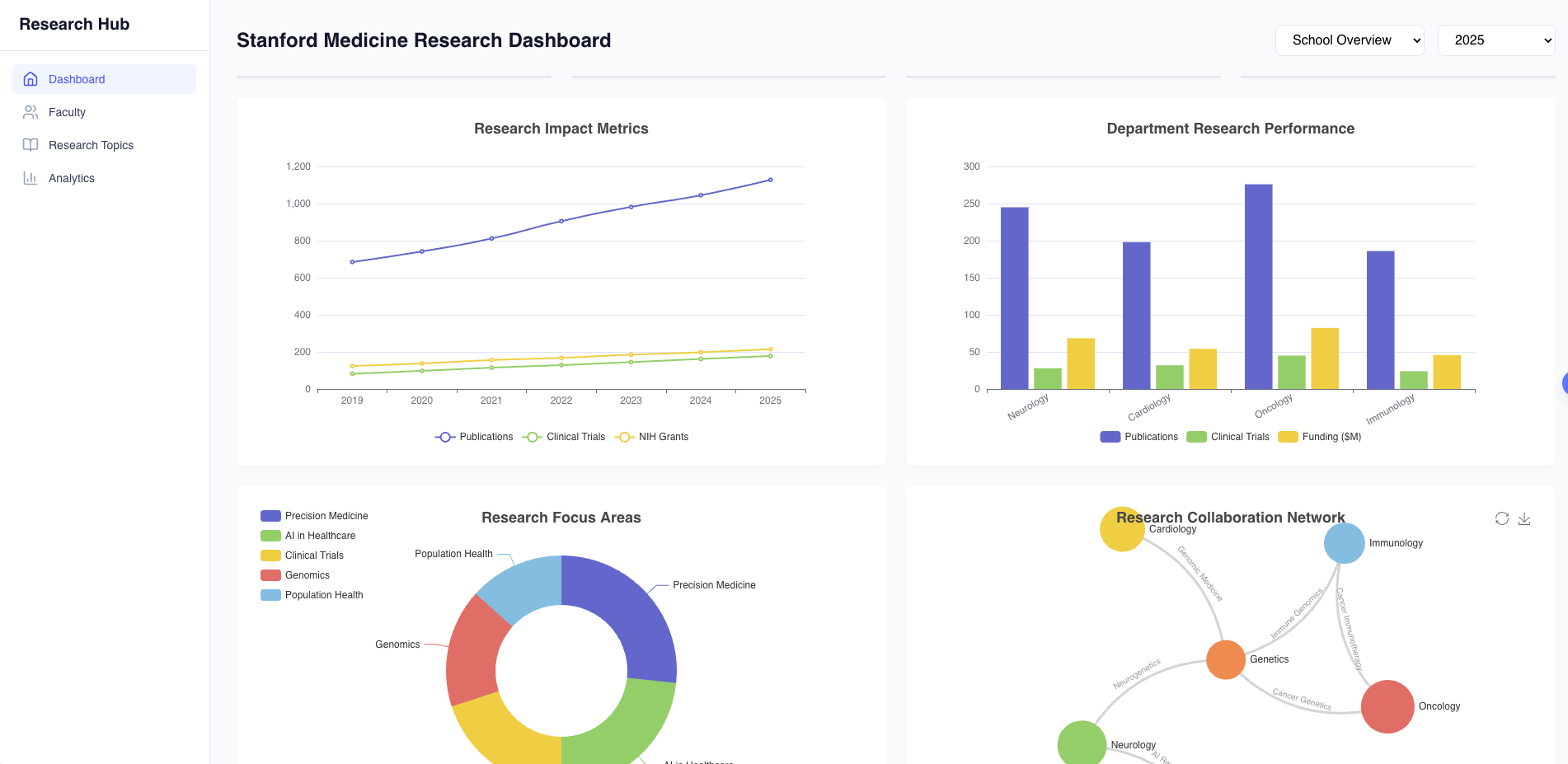Open Faculty via the people icon

31,112
